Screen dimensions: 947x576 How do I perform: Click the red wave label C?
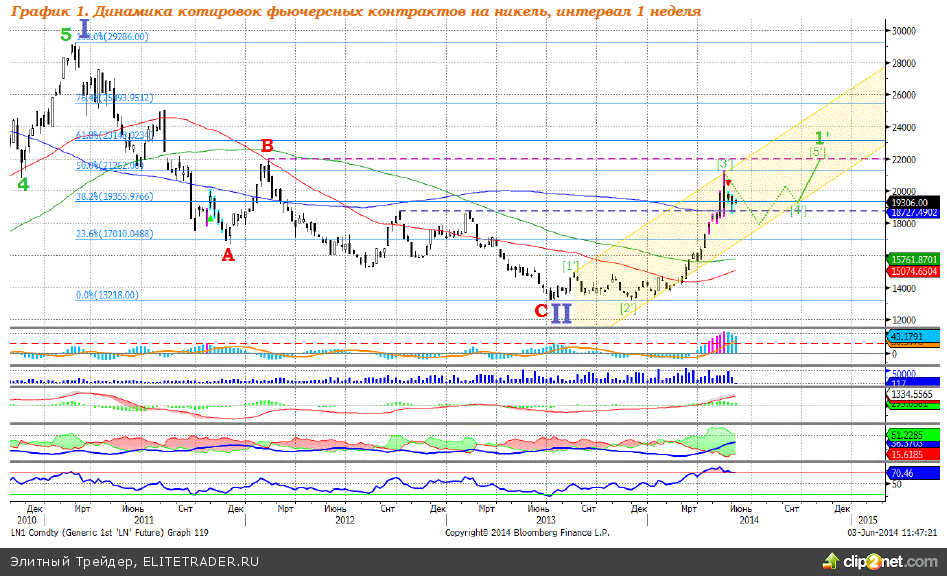click(541, 310)
